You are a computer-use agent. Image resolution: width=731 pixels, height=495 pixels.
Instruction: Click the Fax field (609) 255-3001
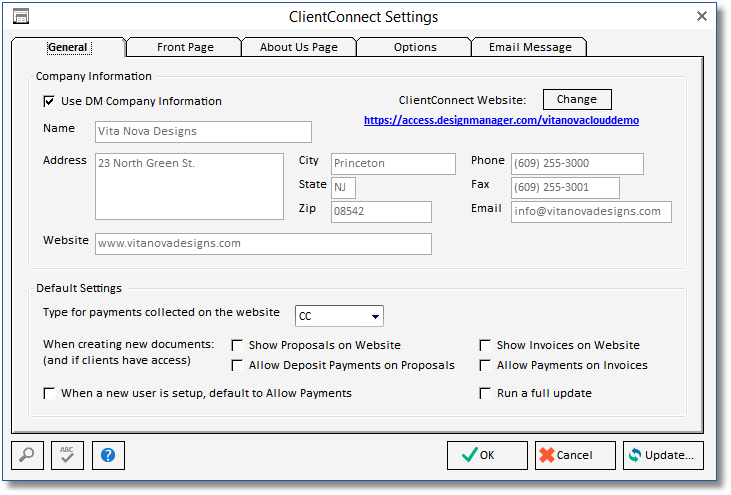coord(565,188)
